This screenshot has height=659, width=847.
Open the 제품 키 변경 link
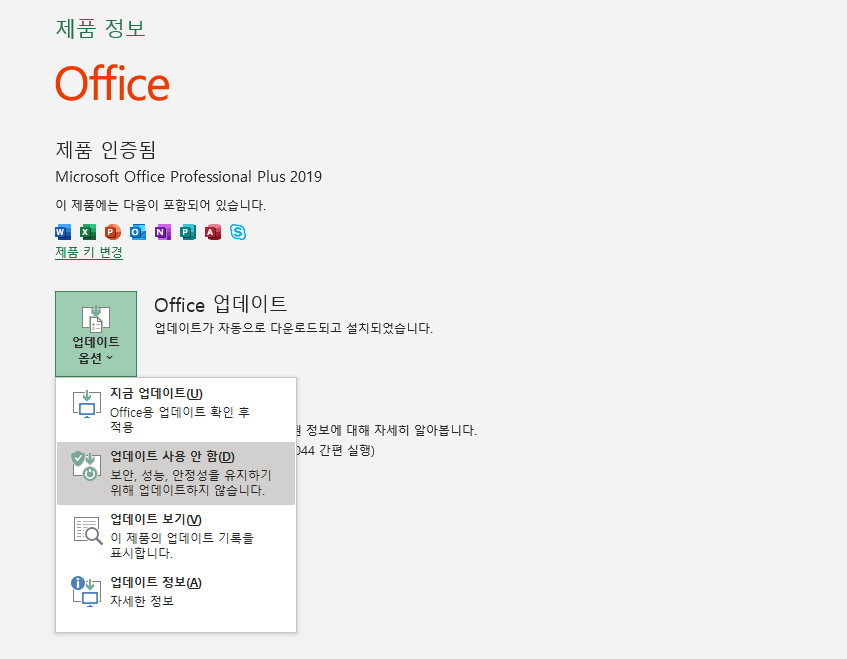point(89,252)
